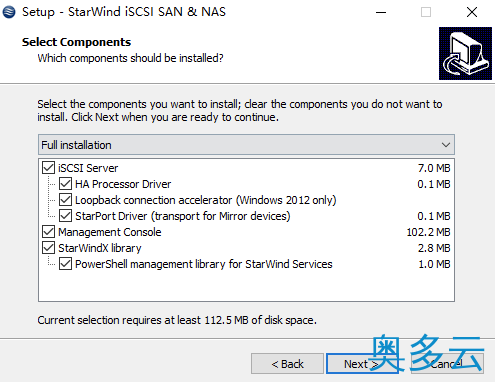Select StarPort Driver row label
The width and height of the screenshot is (495, 382).
pos(183,216)
